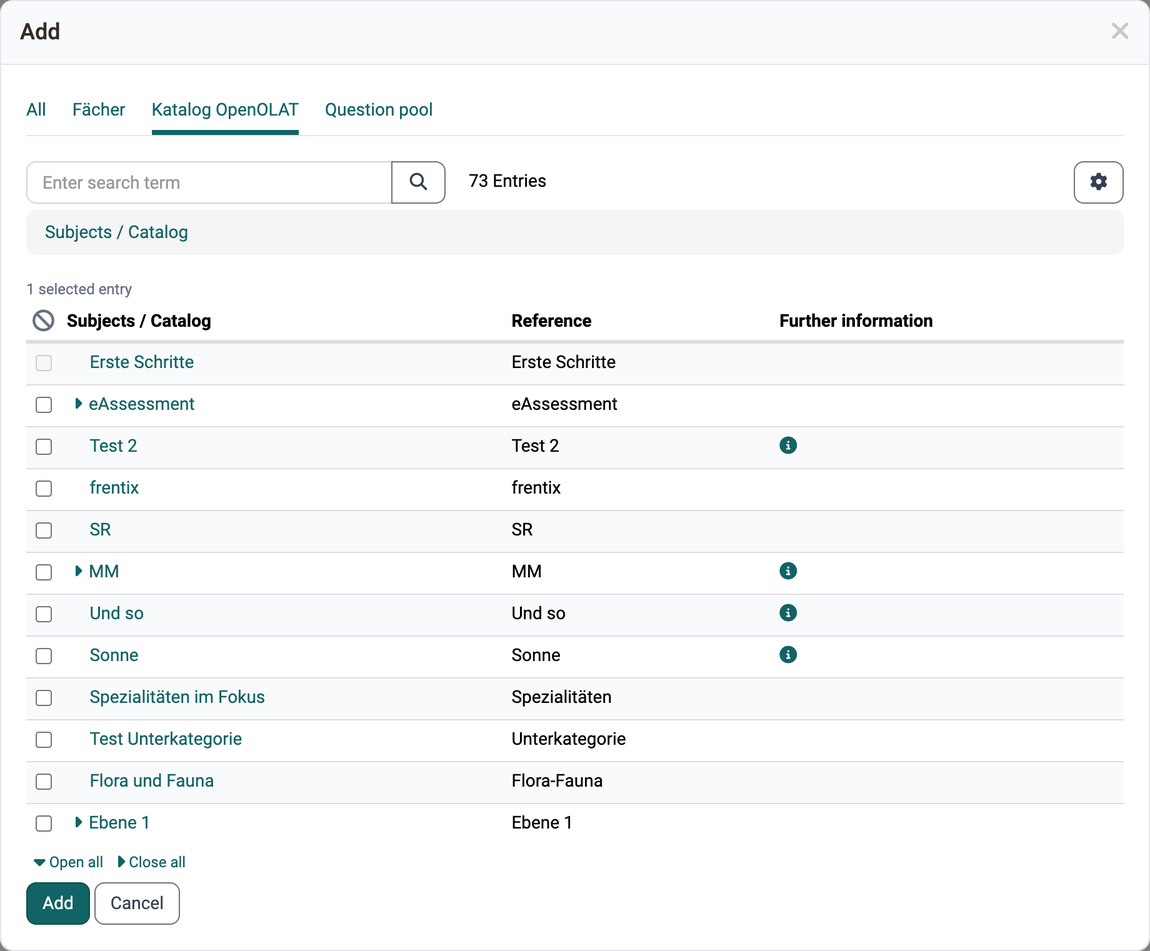Open Flora und Fauna link
1150x951 pixels.
(x=152, y=780)
